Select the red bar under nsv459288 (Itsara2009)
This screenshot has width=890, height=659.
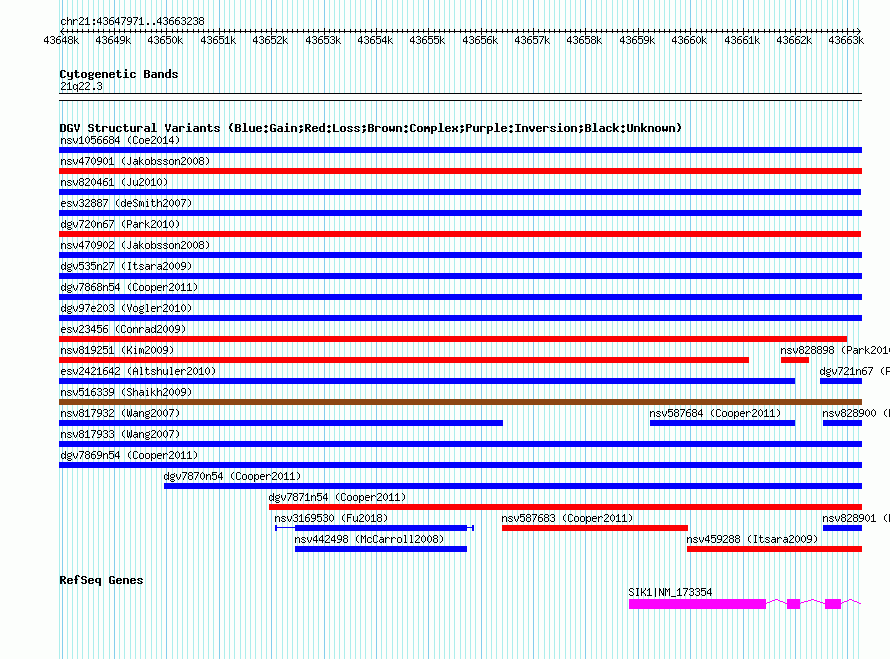click(x=774, y=549)
